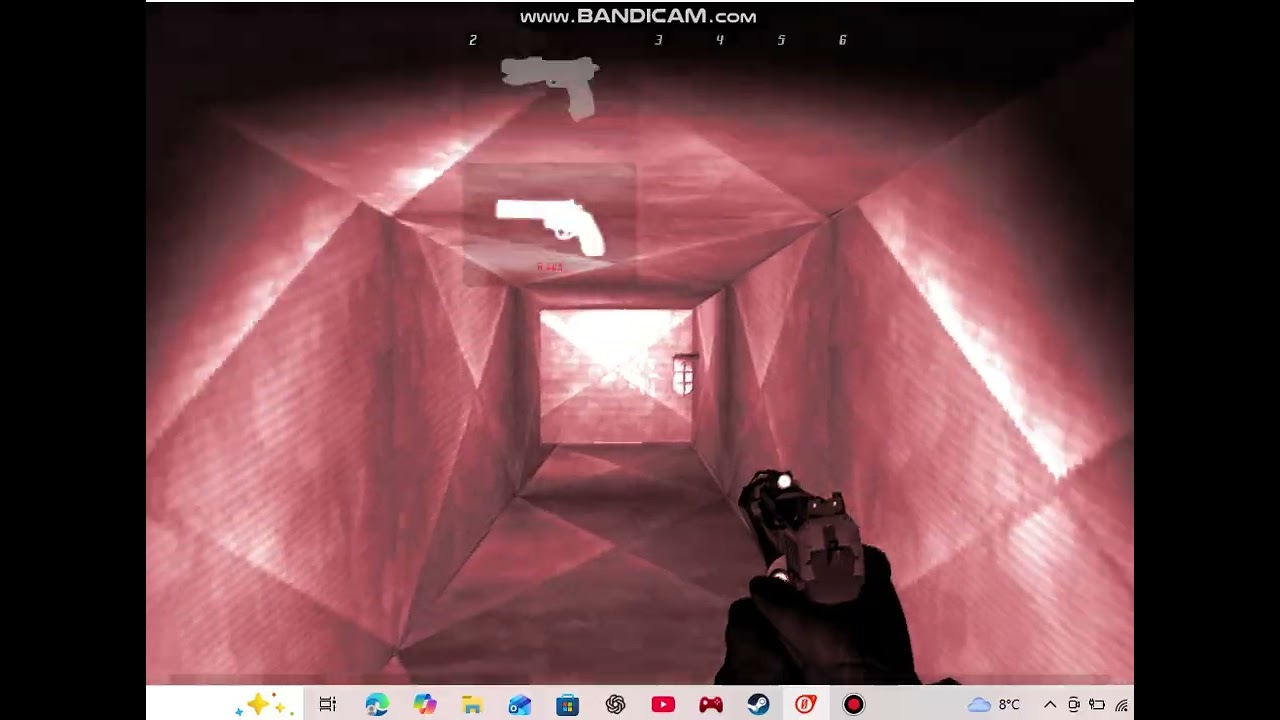Open Bandicam recorder from taskbar
The width and height of the screenshot is (1280, 720).
853,705
